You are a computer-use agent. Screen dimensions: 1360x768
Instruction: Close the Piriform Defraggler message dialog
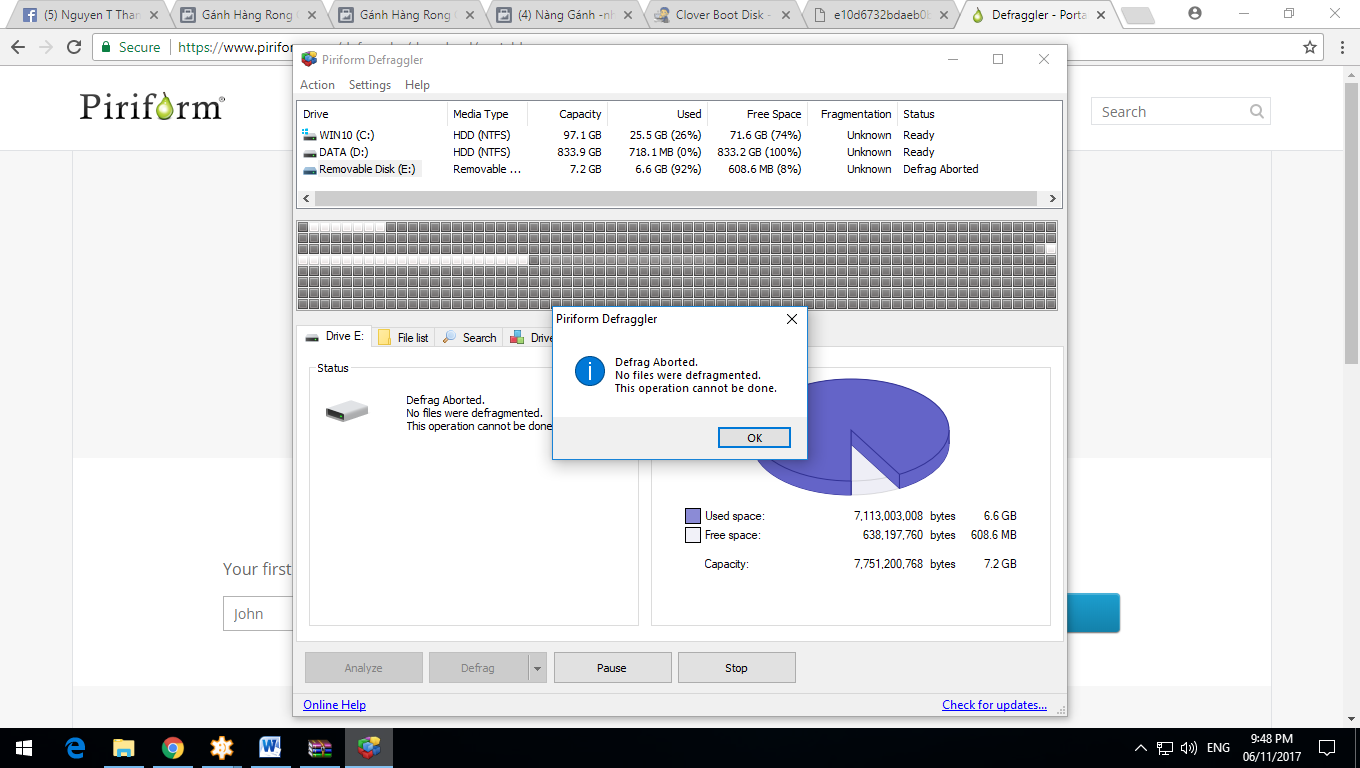pos(791,319)
